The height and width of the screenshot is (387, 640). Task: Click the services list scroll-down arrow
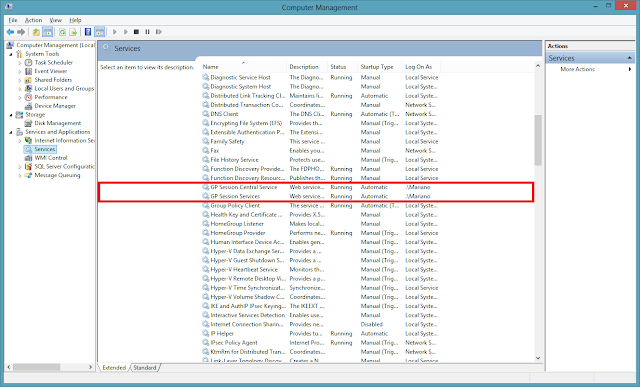tap(538, 358)
